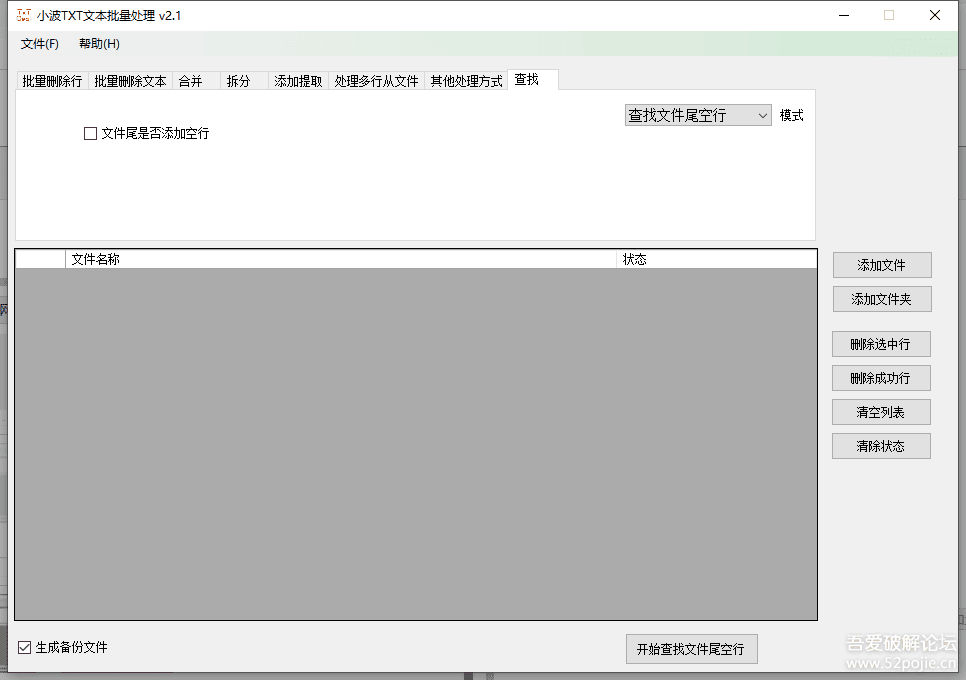The height and width of the screenshot is (680, 966).
Task: Enable the 文件尾是否添加空行 checkbox
Action: point(90,133)
